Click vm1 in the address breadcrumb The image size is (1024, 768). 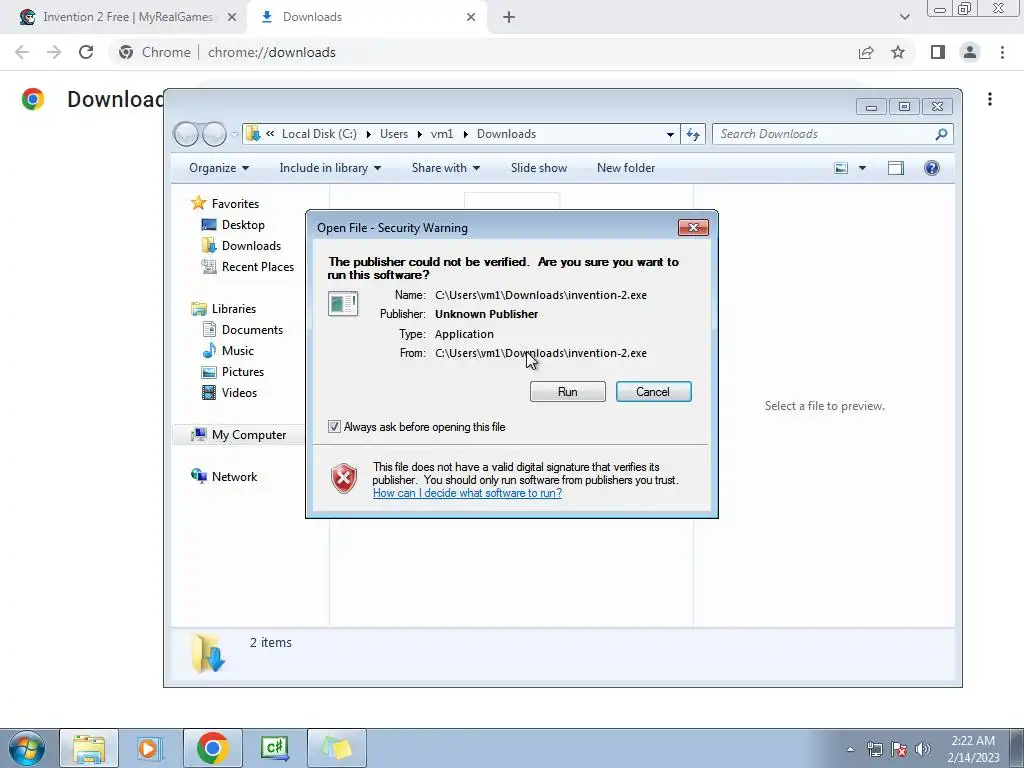441,134
